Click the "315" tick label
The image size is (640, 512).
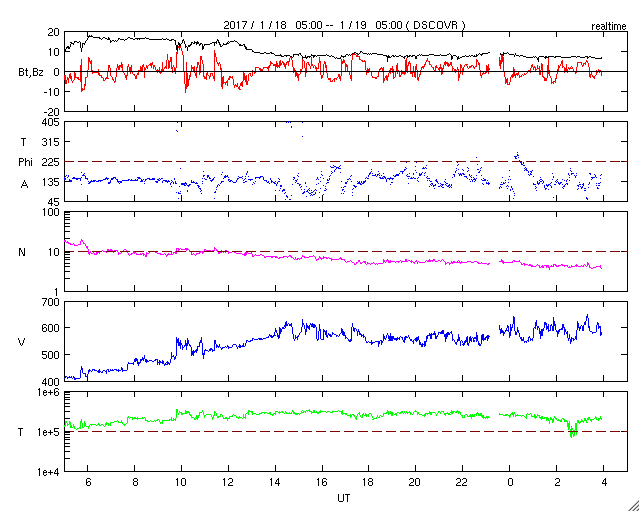53,142
